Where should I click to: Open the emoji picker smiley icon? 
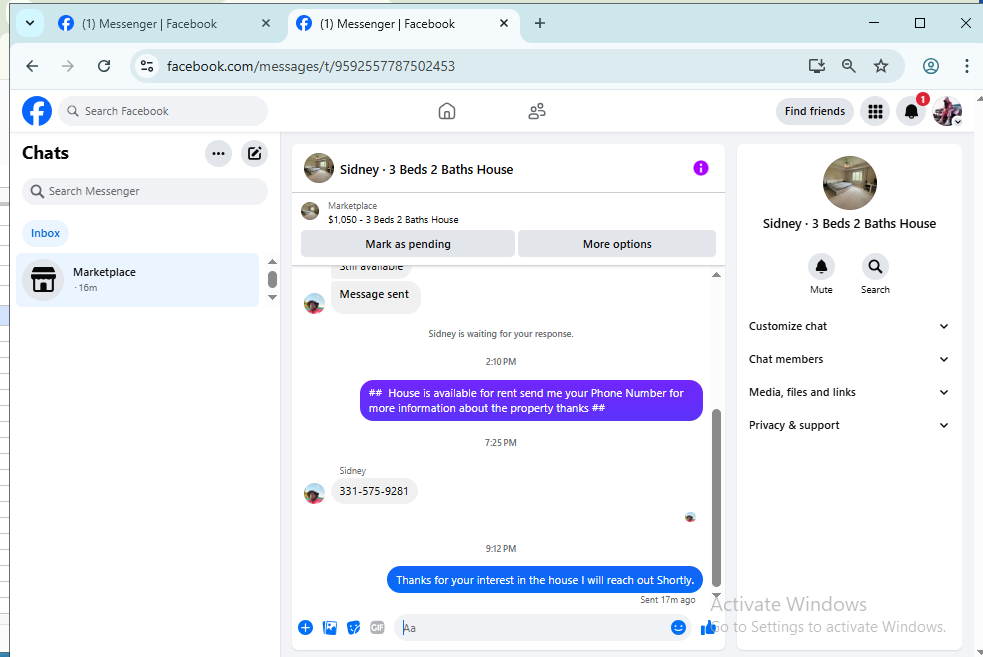(678, 628)
